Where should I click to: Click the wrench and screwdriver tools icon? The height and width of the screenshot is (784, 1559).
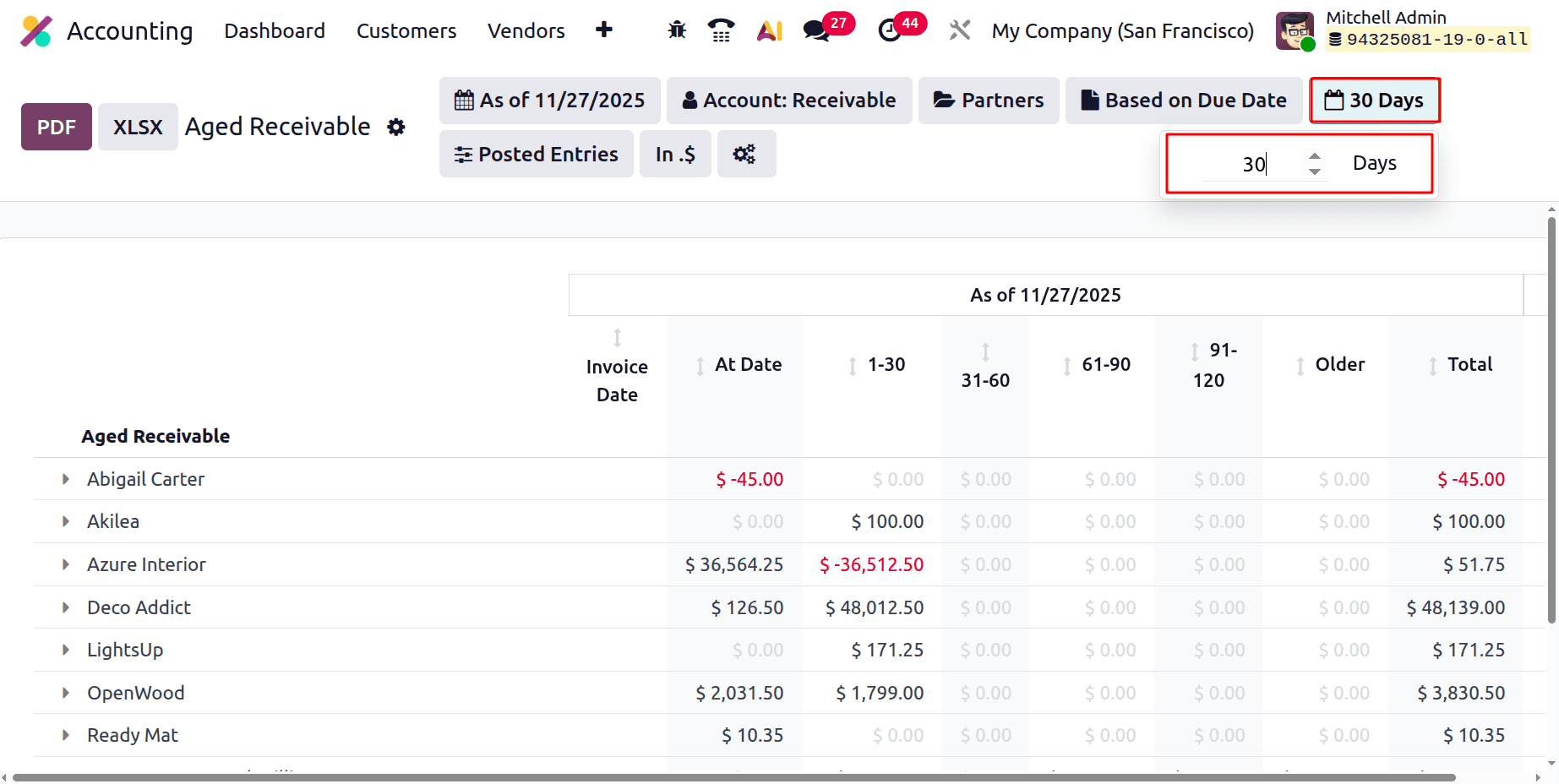959,30
